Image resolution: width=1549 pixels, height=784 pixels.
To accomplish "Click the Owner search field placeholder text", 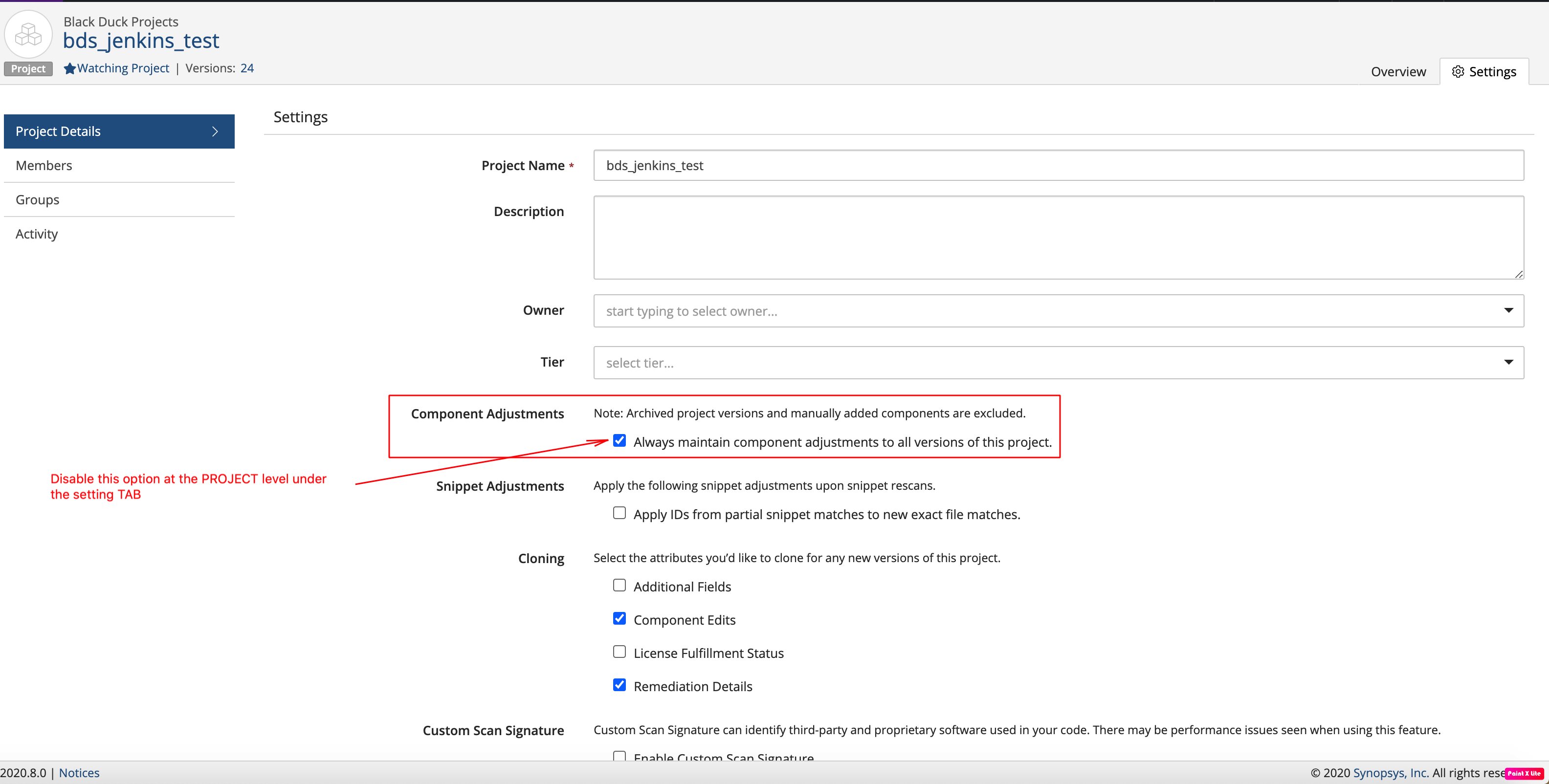I will [x=691, y=311].
